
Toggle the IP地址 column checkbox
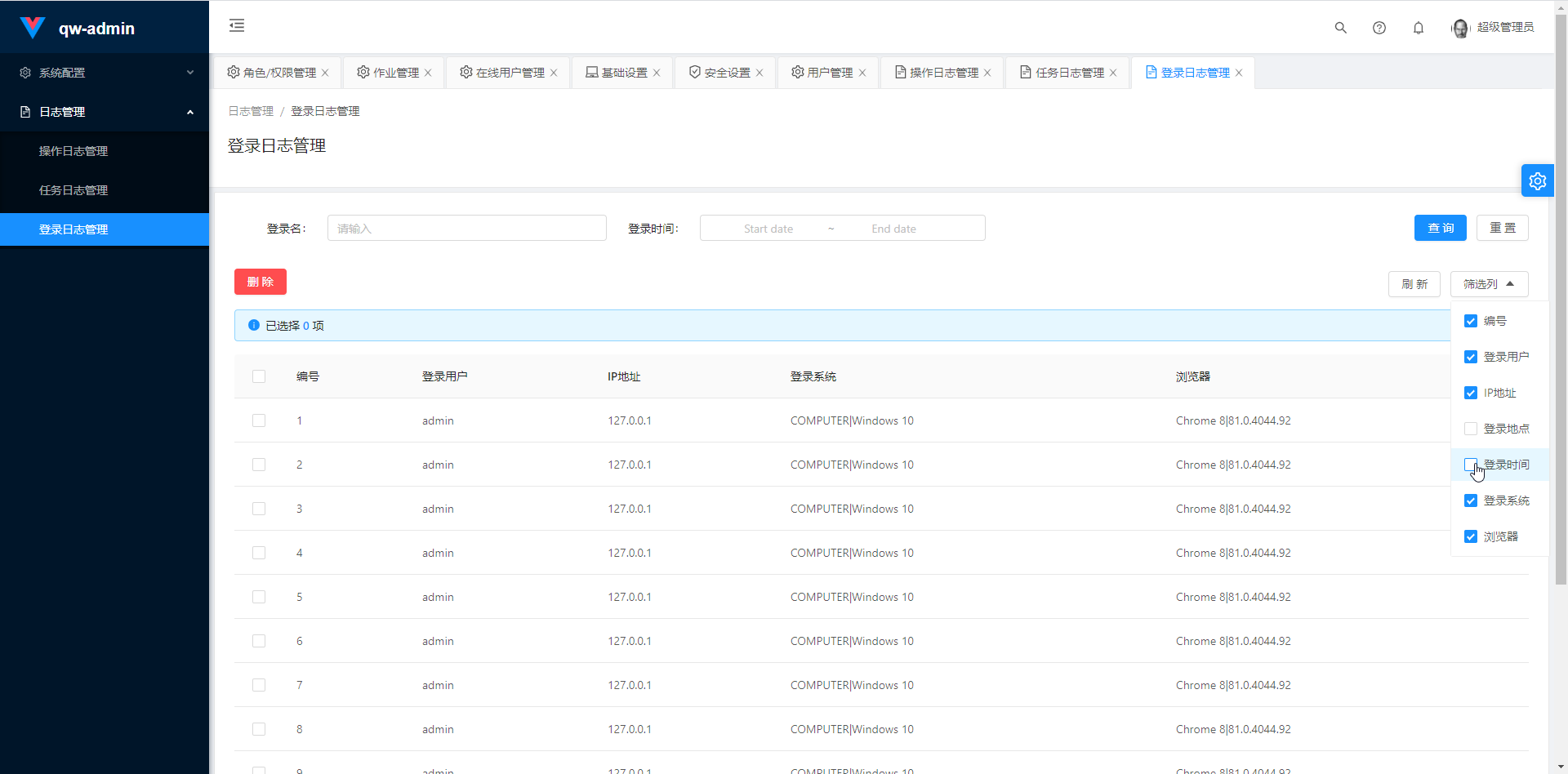[x=1471, y=393]
